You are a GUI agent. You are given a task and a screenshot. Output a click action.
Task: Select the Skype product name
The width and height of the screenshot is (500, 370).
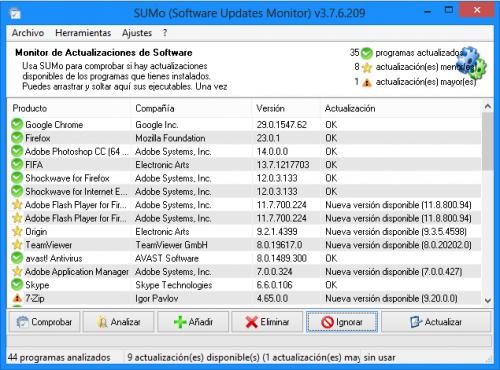[37, 285]
